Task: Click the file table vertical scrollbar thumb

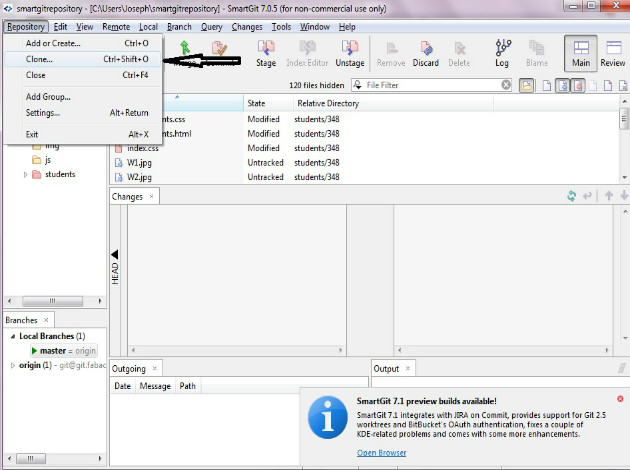Action: (x=624, y=119)
